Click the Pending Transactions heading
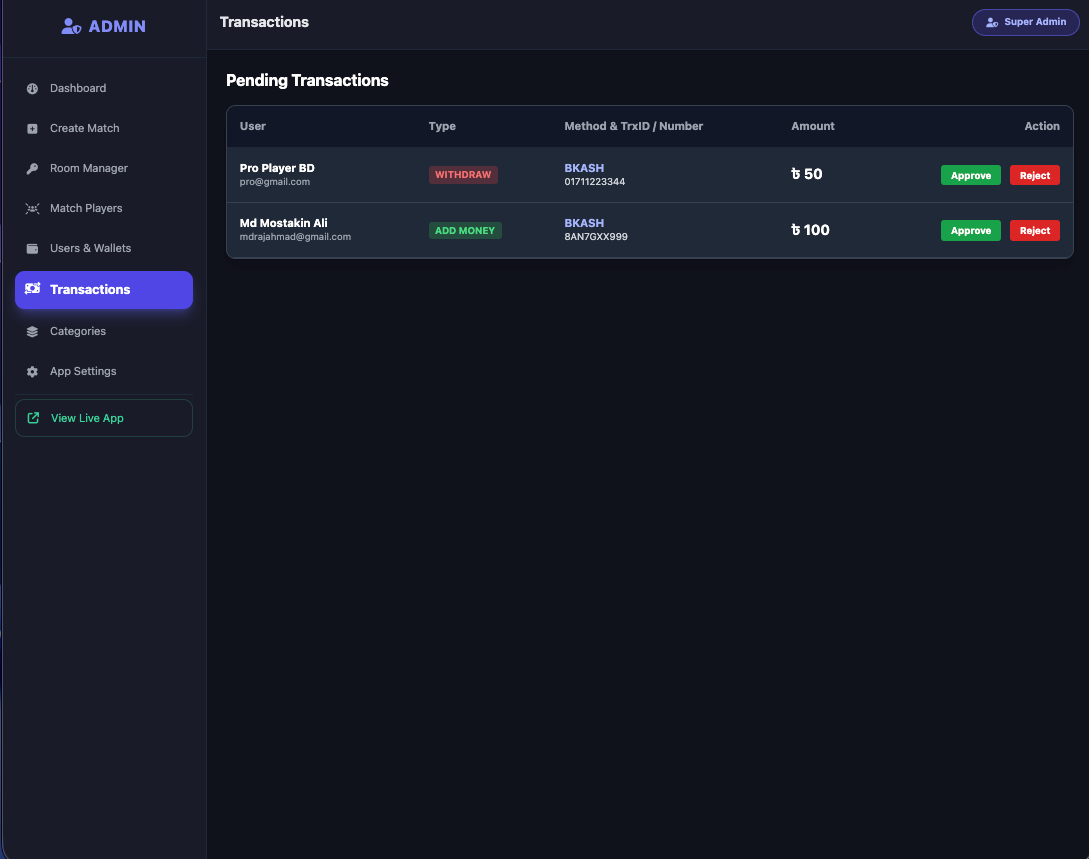The height and width of the screenshot is (859, 1089). pyautogui.click(x=307, y=81)
